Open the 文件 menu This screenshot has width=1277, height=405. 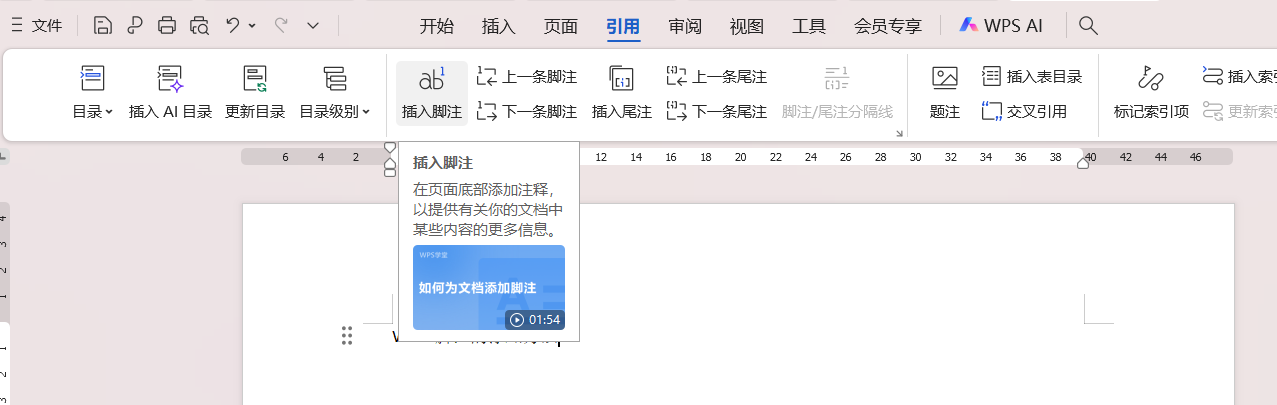37,26
